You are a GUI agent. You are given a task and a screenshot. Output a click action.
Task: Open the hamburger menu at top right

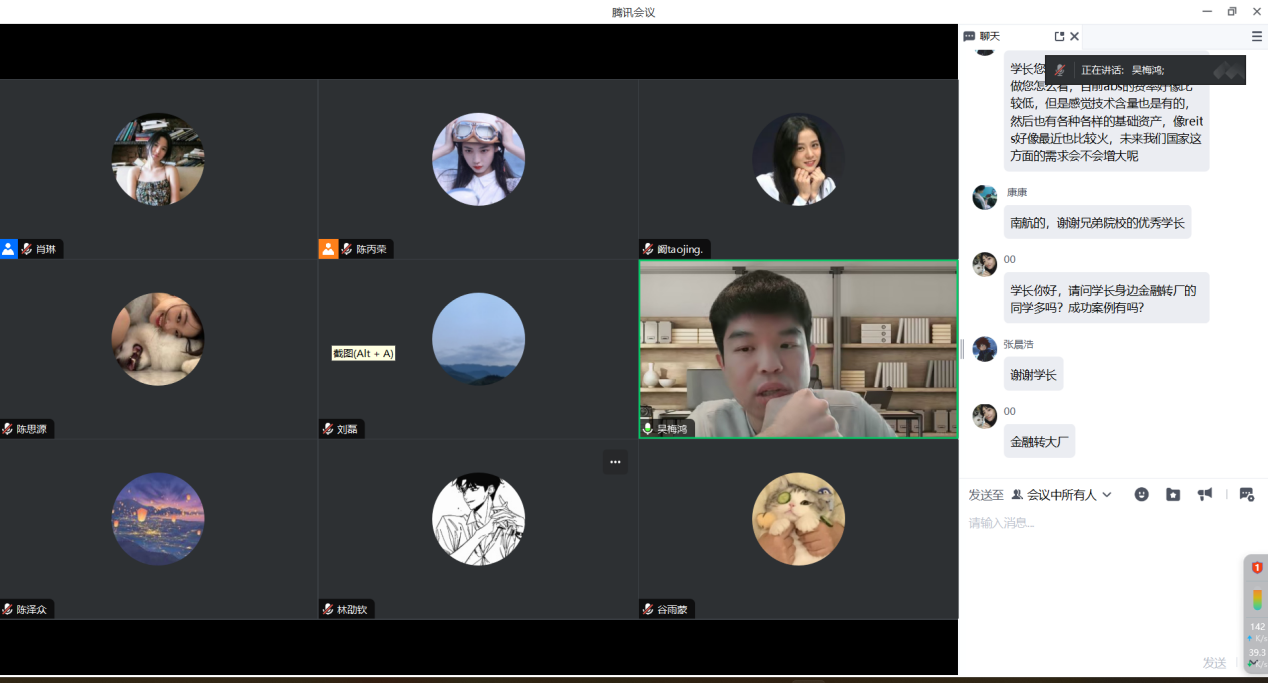1257,36
